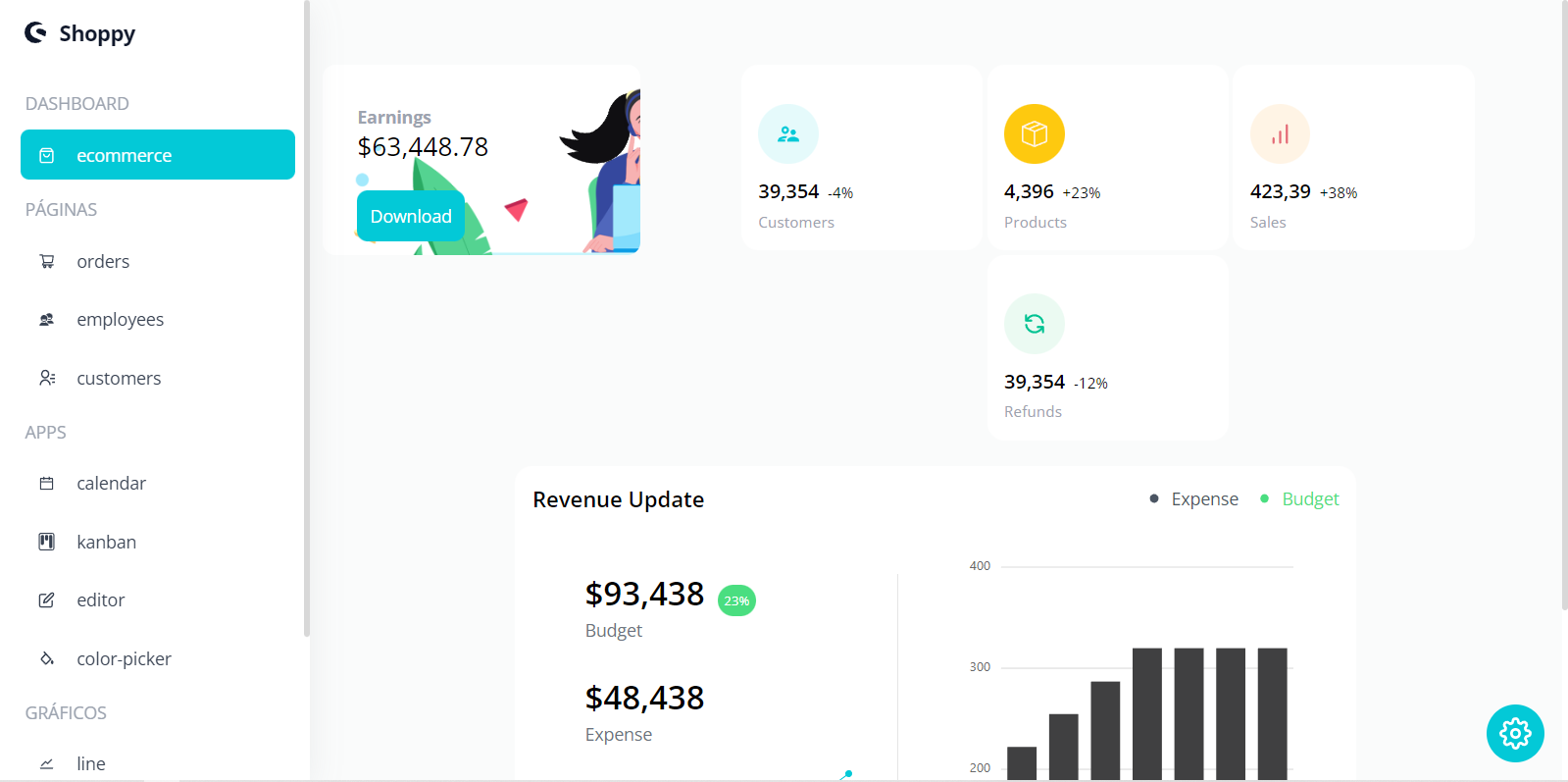Open the calendar app
The image size is (1568, 782).
158,483
